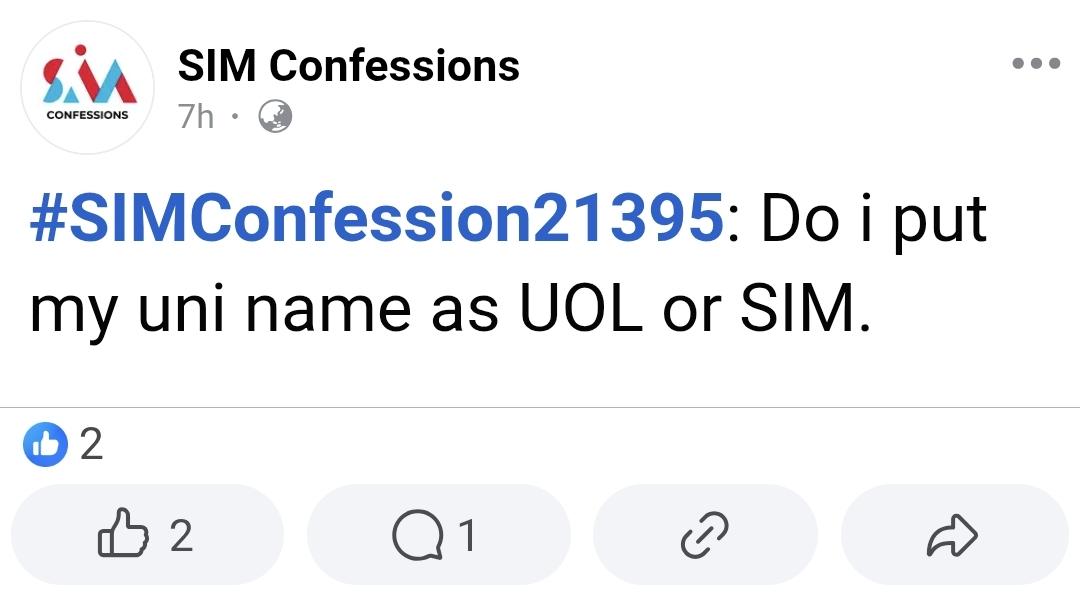Click the blue like reaction icon
Viewport: 1080px width, 596px height.
click(45, 445)
